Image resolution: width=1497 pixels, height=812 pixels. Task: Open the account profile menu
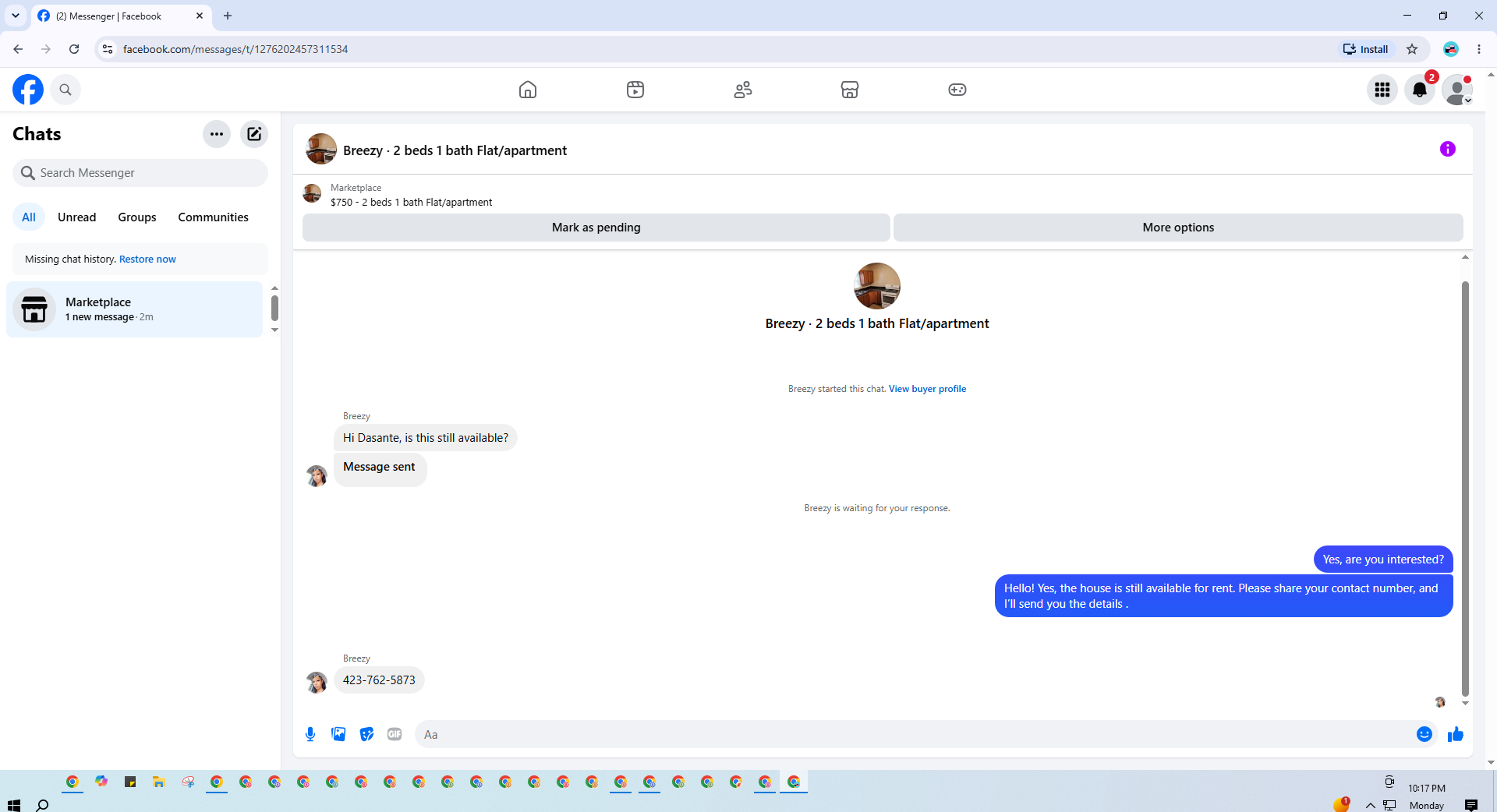pyautogui.click(x=1457, y=90)
